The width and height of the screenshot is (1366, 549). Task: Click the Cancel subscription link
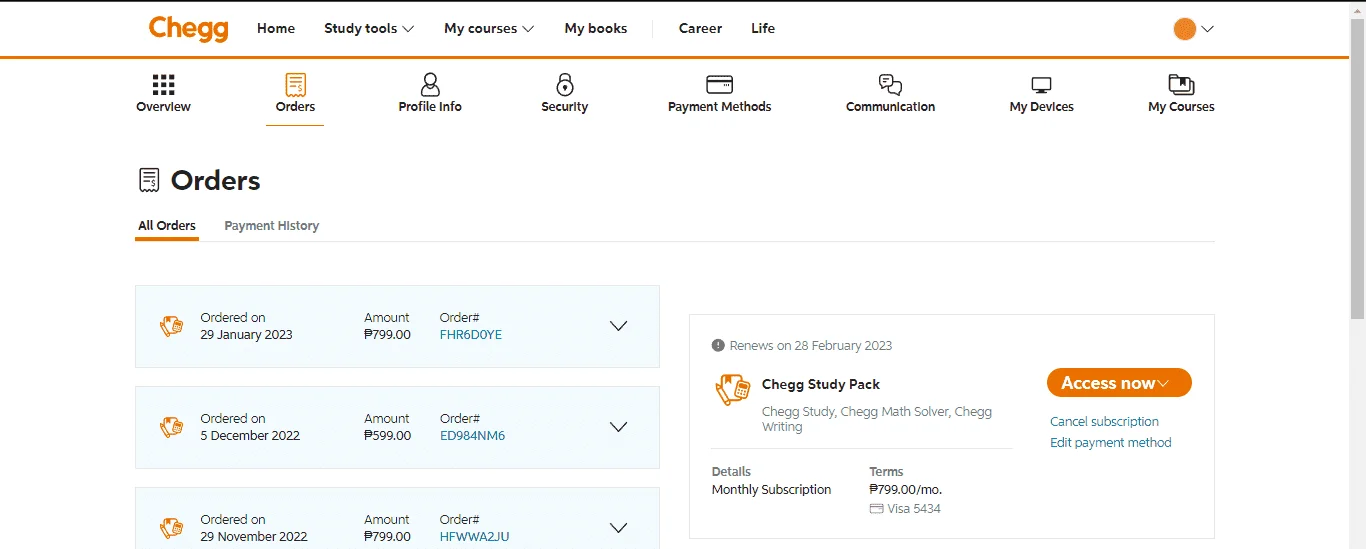[x=1104, y=422]
